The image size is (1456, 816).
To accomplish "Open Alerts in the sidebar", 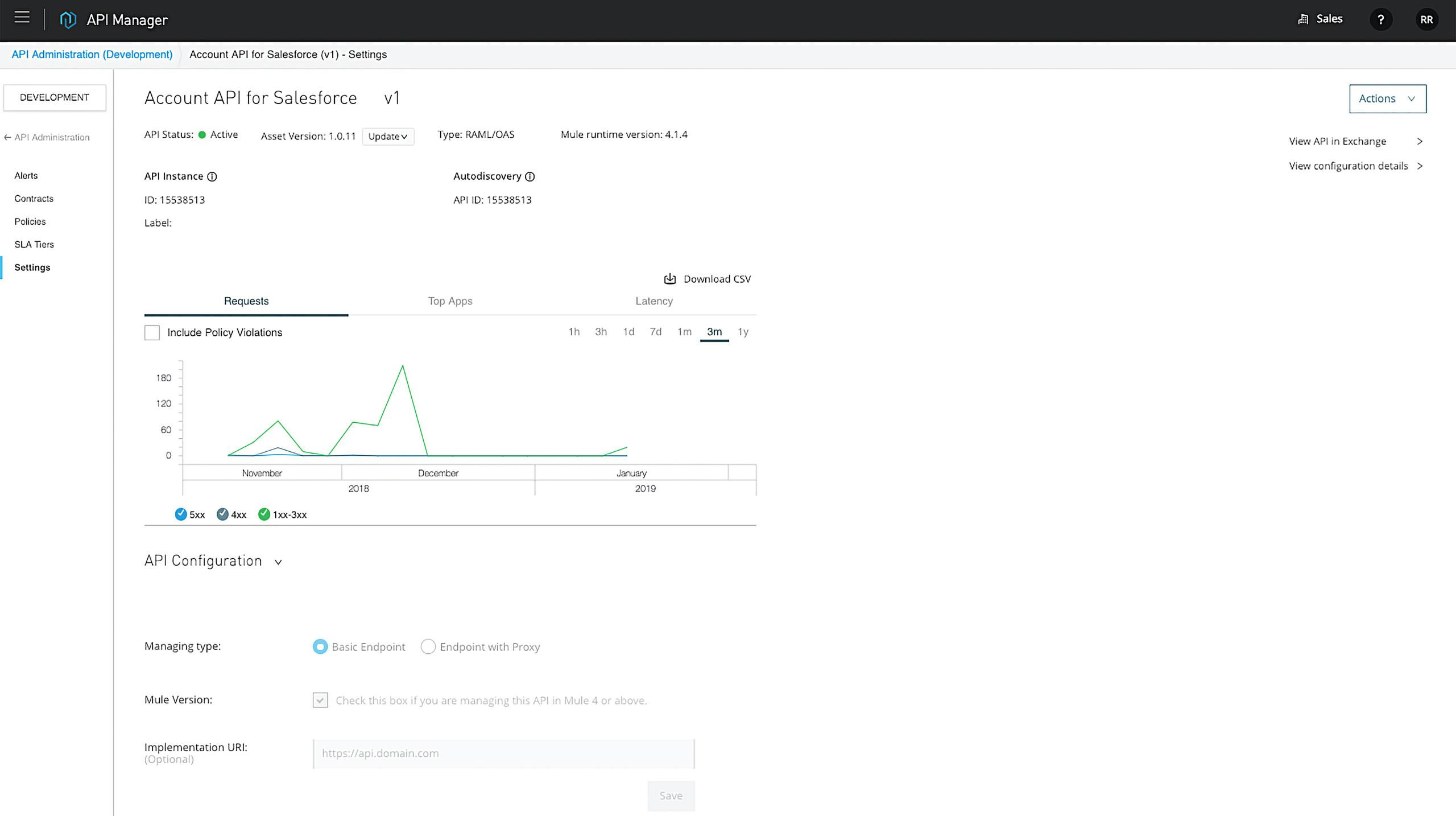I will [26, 175].
